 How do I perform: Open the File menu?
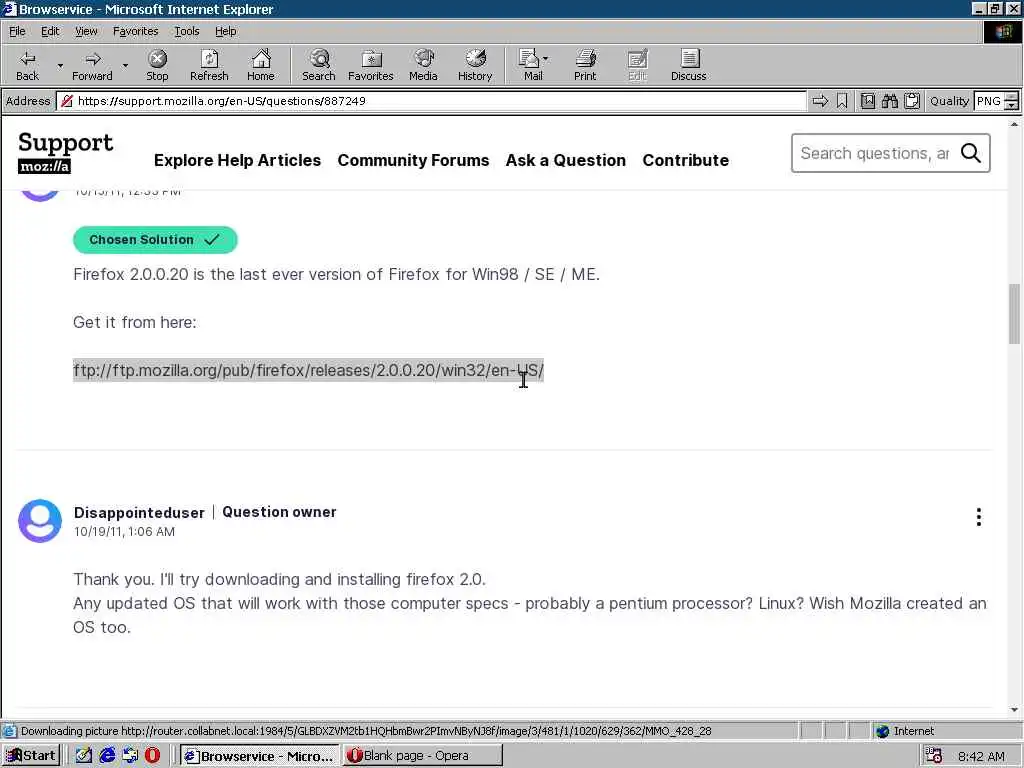click(x=17, y=31)
